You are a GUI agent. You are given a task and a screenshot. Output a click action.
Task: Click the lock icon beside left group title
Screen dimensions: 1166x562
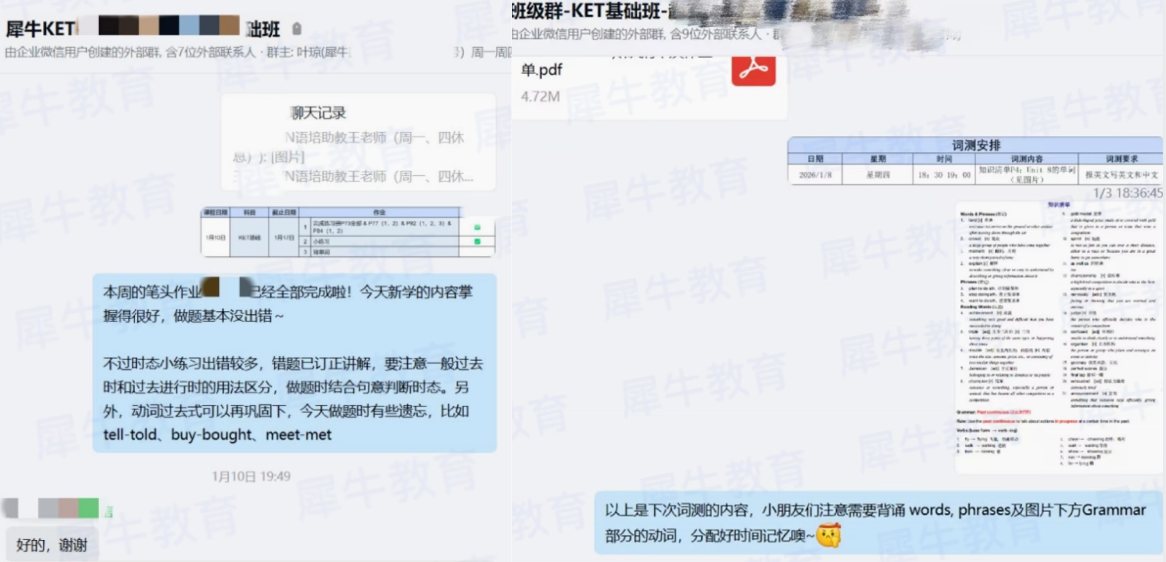point(296,30)
